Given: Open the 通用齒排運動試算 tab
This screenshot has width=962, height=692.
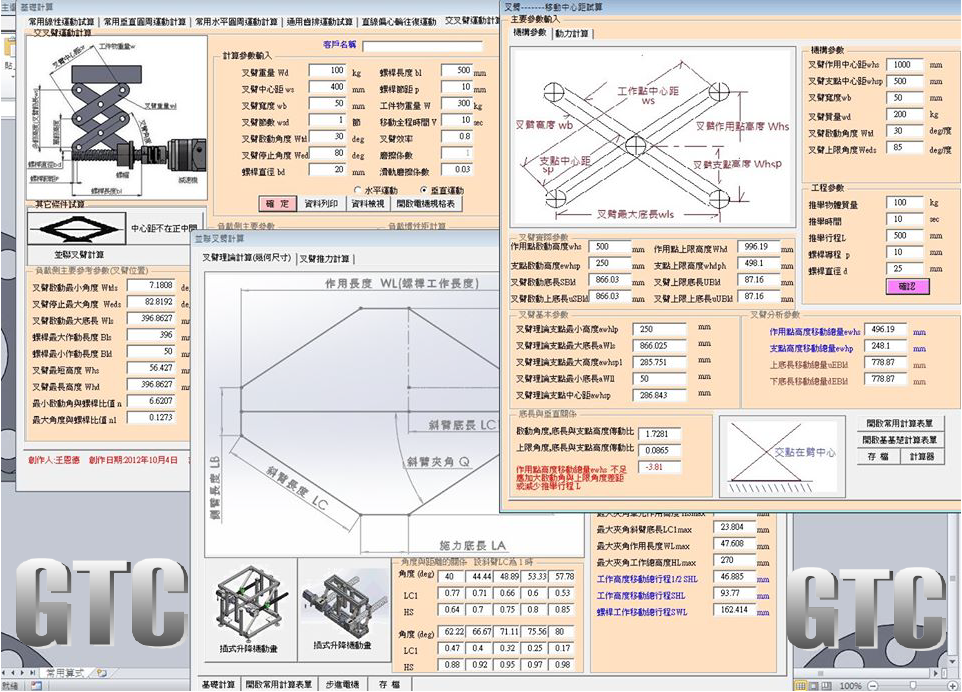Looking at the screenshot, I should point(320,21).
